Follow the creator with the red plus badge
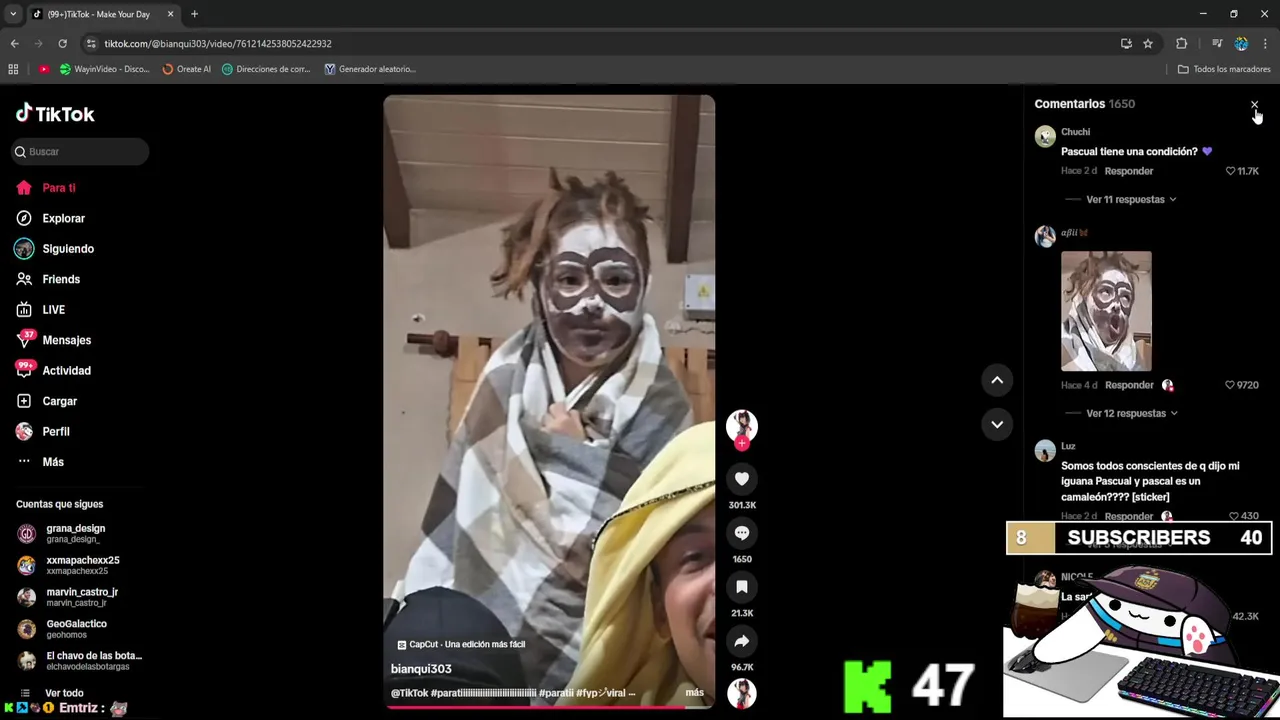This screenshot has width=1280, height=720. click(742, 443)
